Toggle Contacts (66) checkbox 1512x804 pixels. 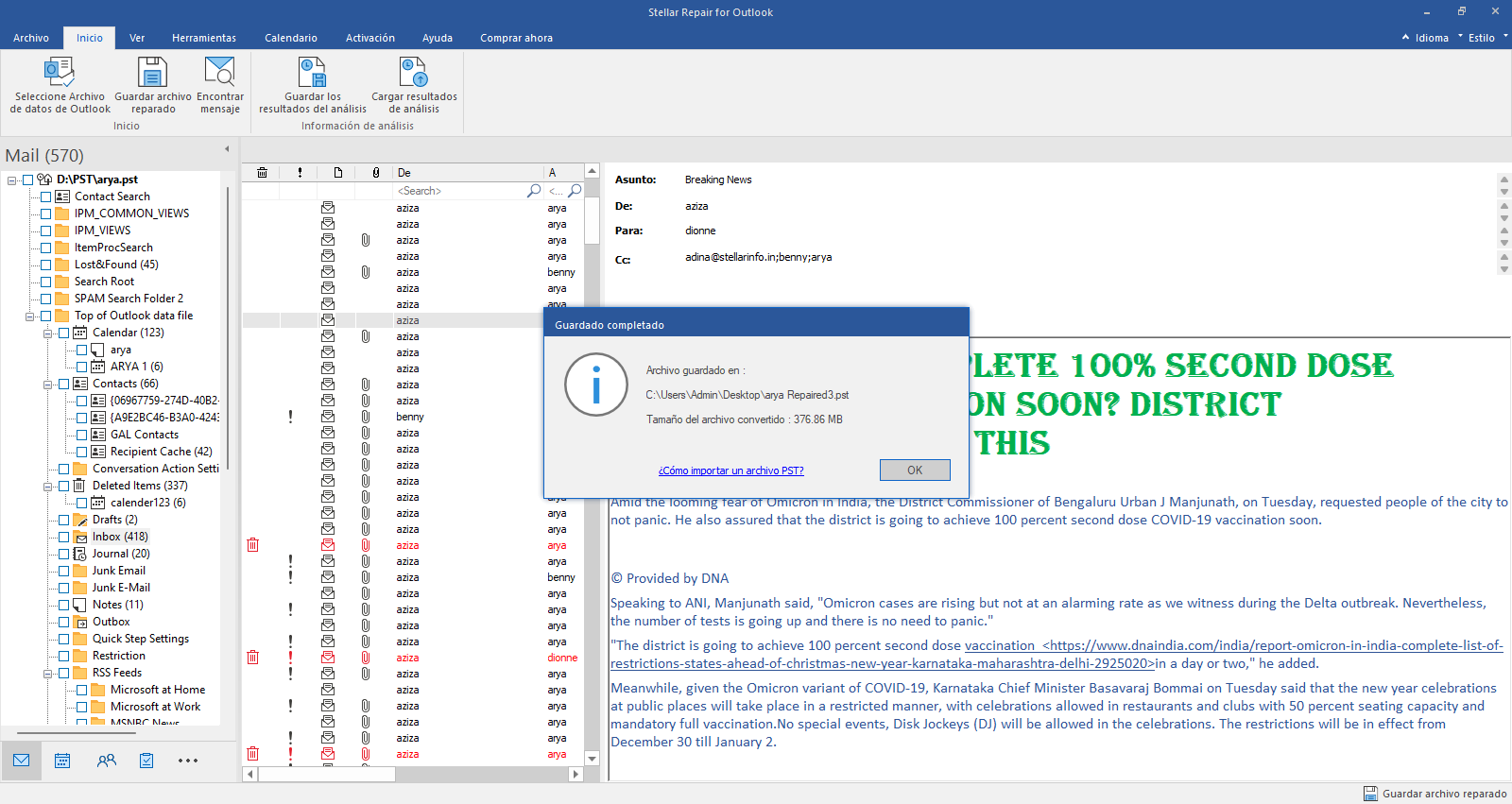click(x=63, y=384)
